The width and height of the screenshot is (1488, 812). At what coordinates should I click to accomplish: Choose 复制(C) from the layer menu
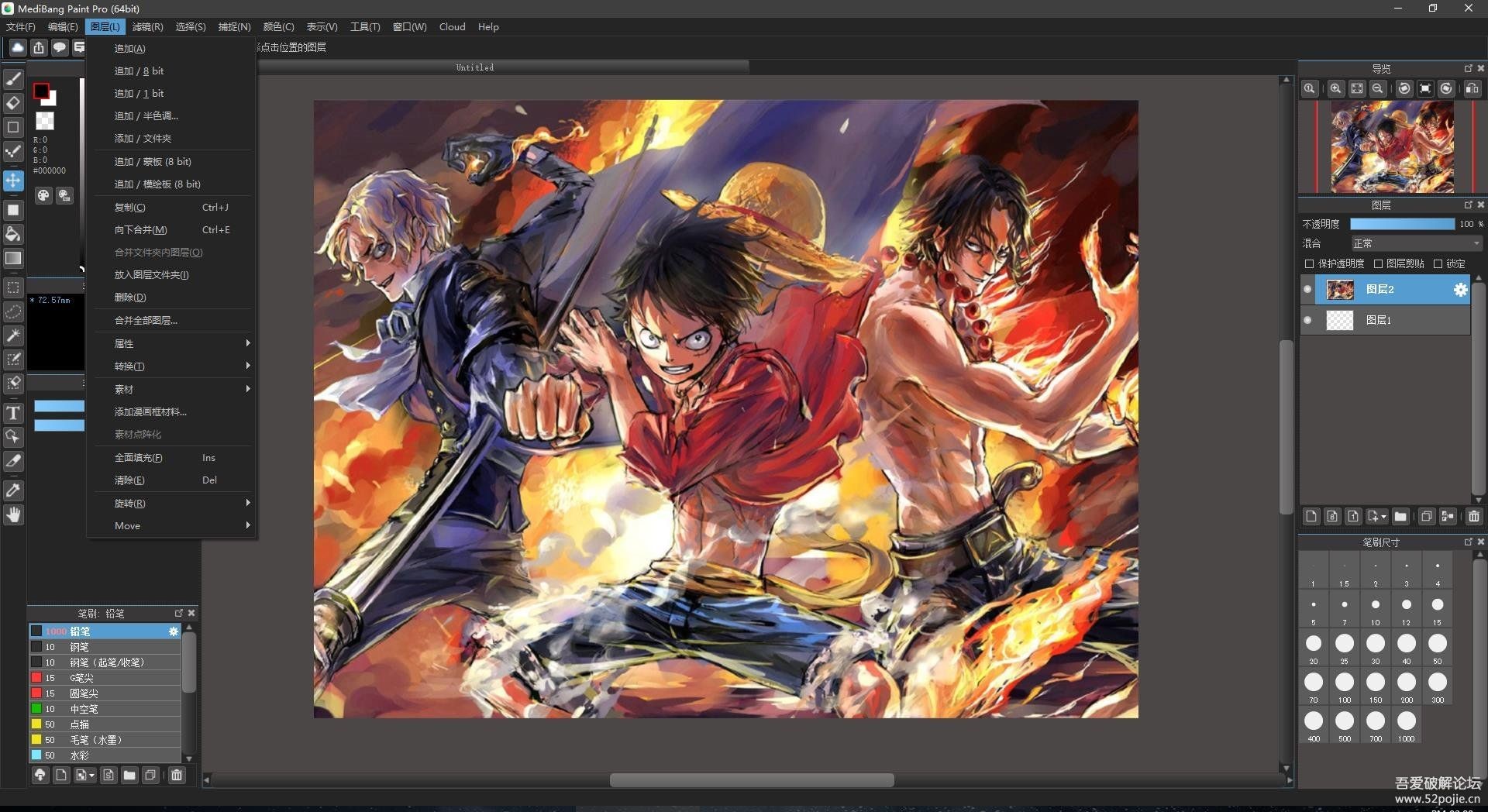173,208
